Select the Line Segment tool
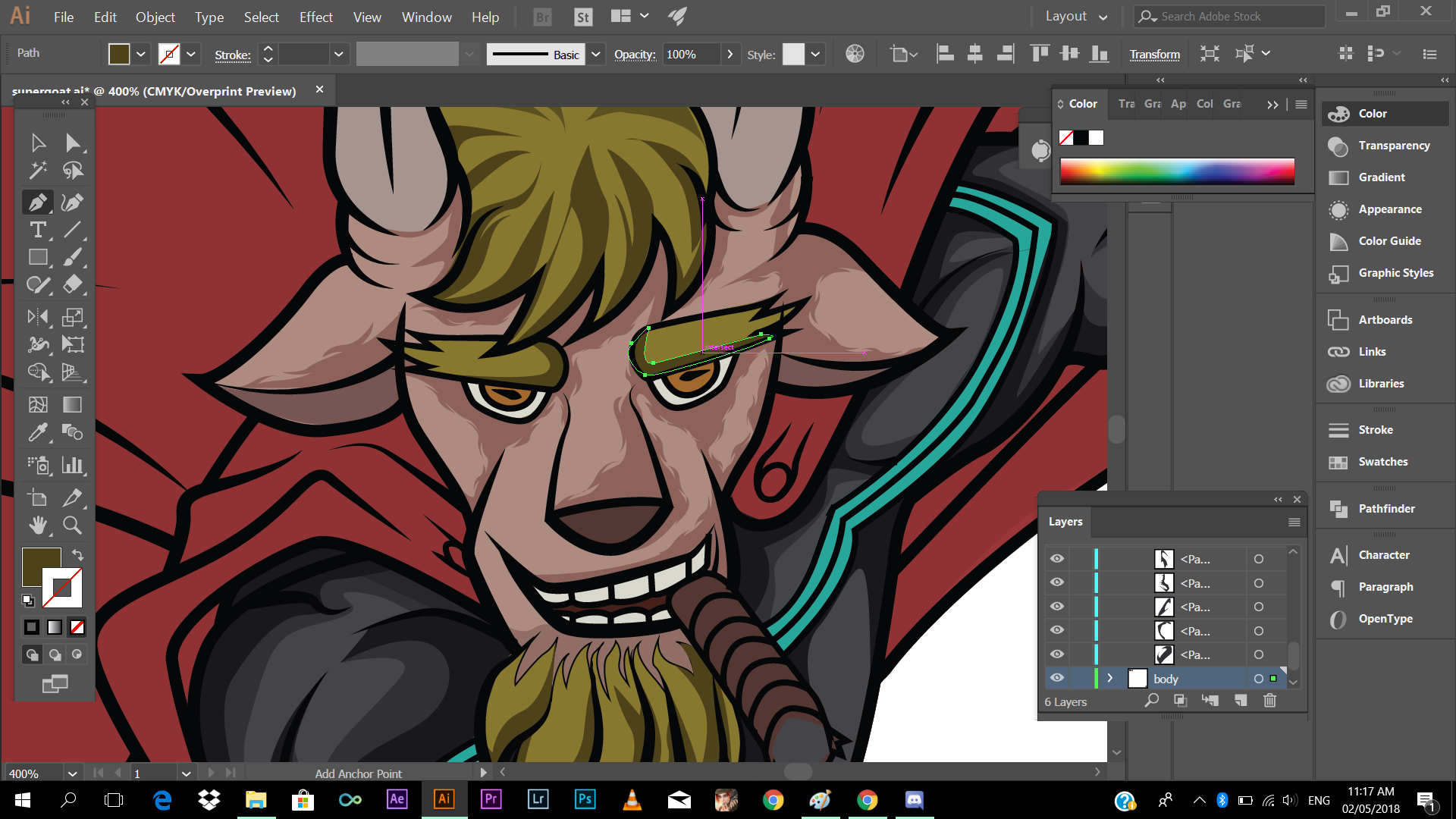Screen dimensions: 1456x819 pyautogui.click(x=73, y=230)
